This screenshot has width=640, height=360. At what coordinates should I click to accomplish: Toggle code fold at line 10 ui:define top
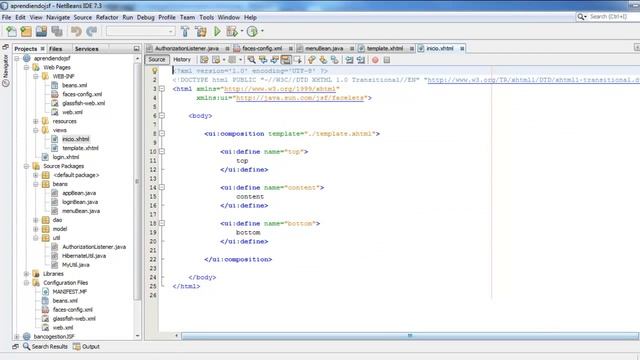[162, 151]
